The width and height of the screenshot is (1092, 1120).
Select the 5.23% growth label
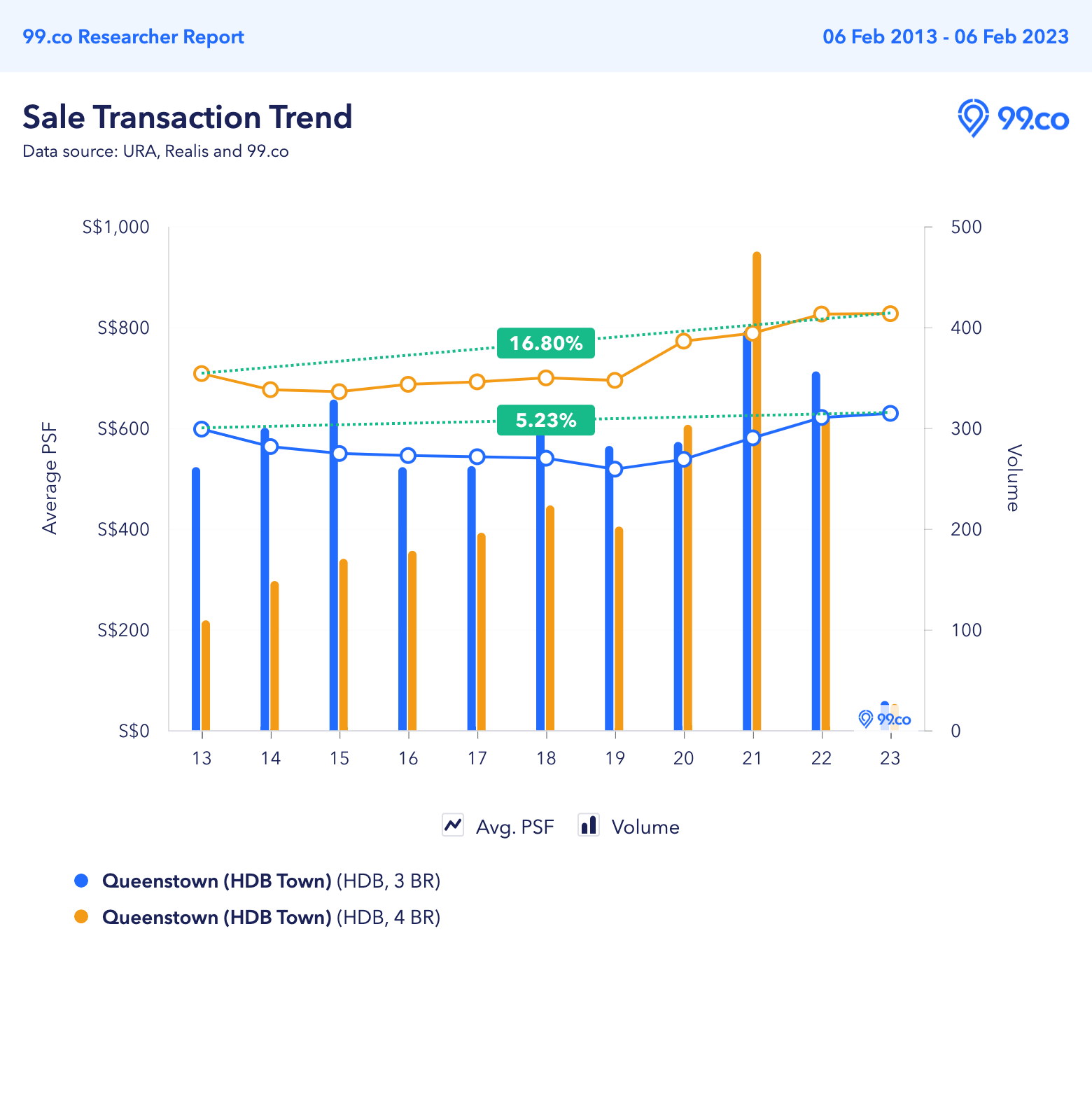[x=546, y=420]
